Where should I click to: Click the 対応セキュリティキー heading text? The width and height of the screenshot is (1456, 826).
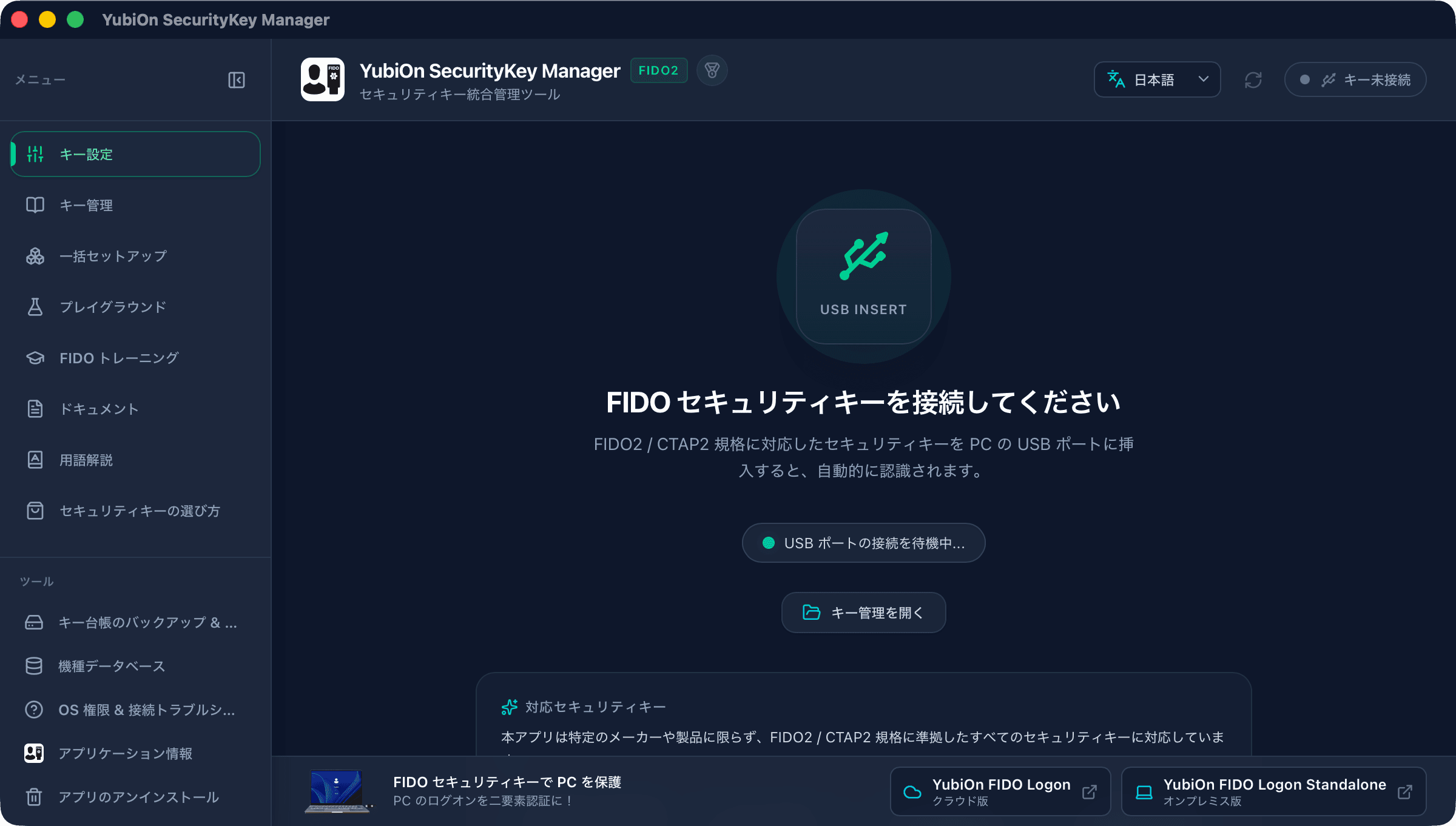(x=596, y=707)
